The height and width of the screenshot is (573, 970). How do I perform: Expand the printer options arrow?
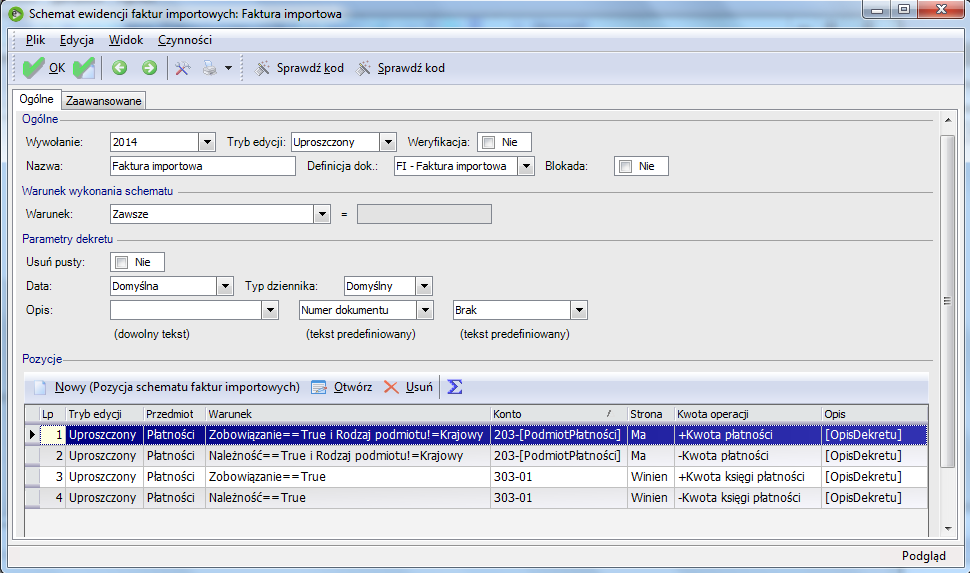(228, 68)
